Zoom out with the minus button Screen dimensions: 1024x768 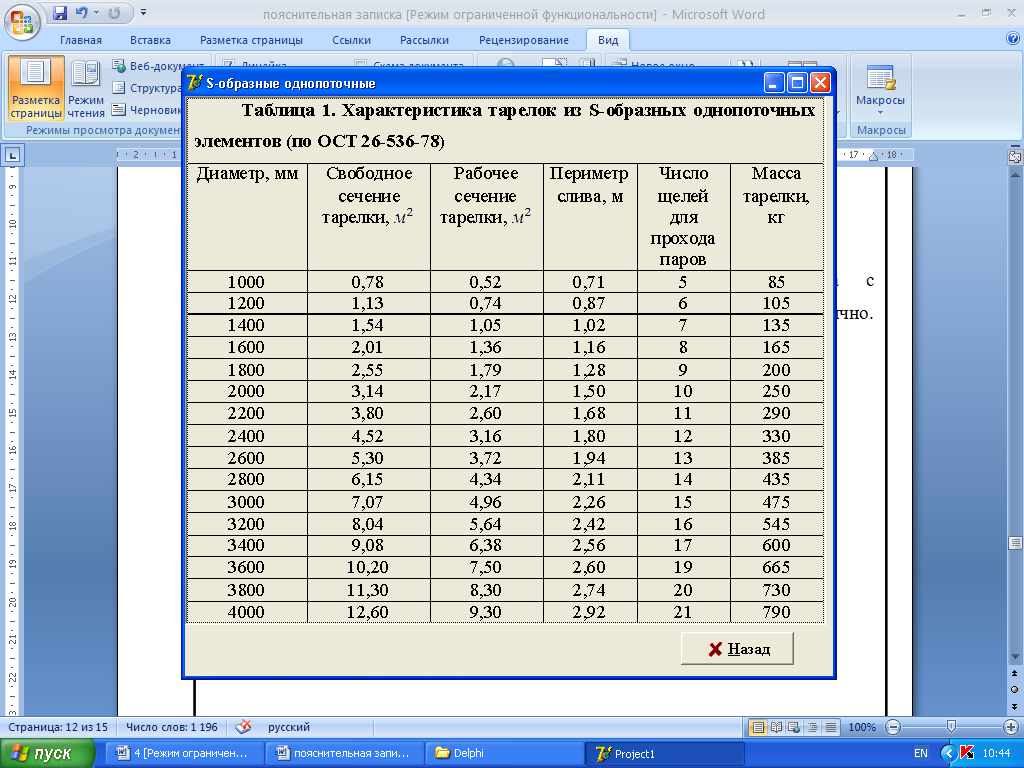pyautogui.click(x=893, y=727)
